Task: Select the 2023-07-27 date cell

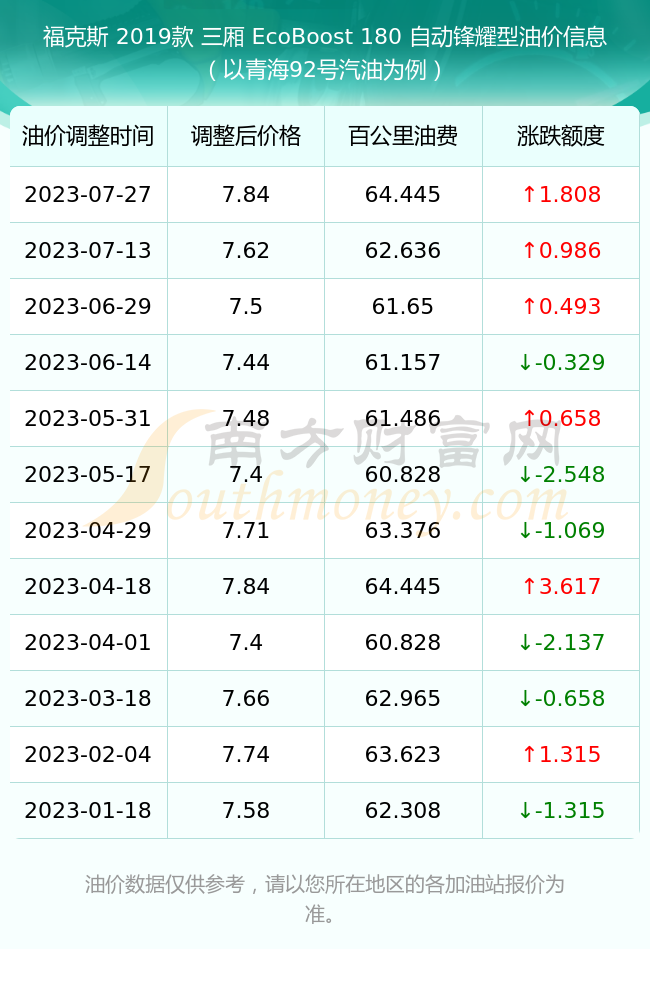Action: [x=88, y=195]
